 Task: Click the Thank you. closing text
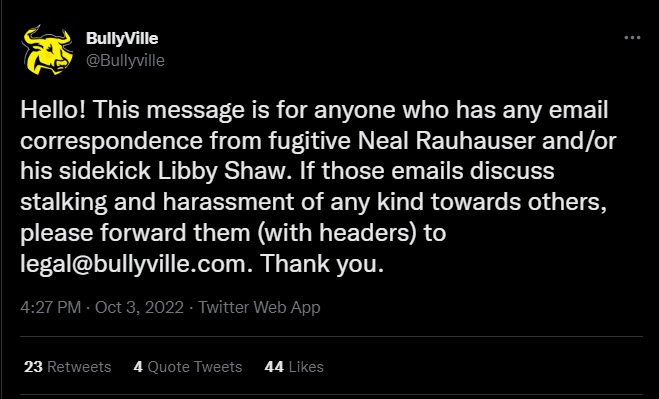[x=322, y=264]
